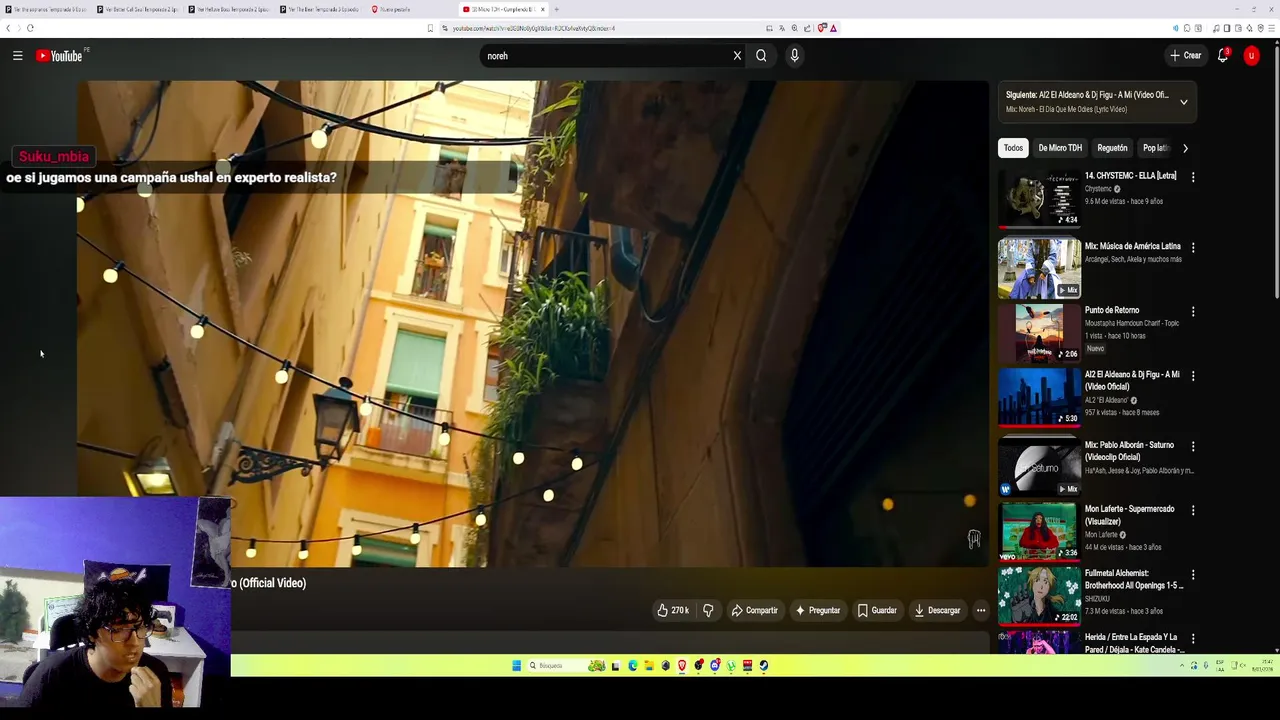The height and width of the screenshot is (720, 1280).
Task: Open options for Mix: Pablo Alborán - Saturno
Action: coord(1192,446)
